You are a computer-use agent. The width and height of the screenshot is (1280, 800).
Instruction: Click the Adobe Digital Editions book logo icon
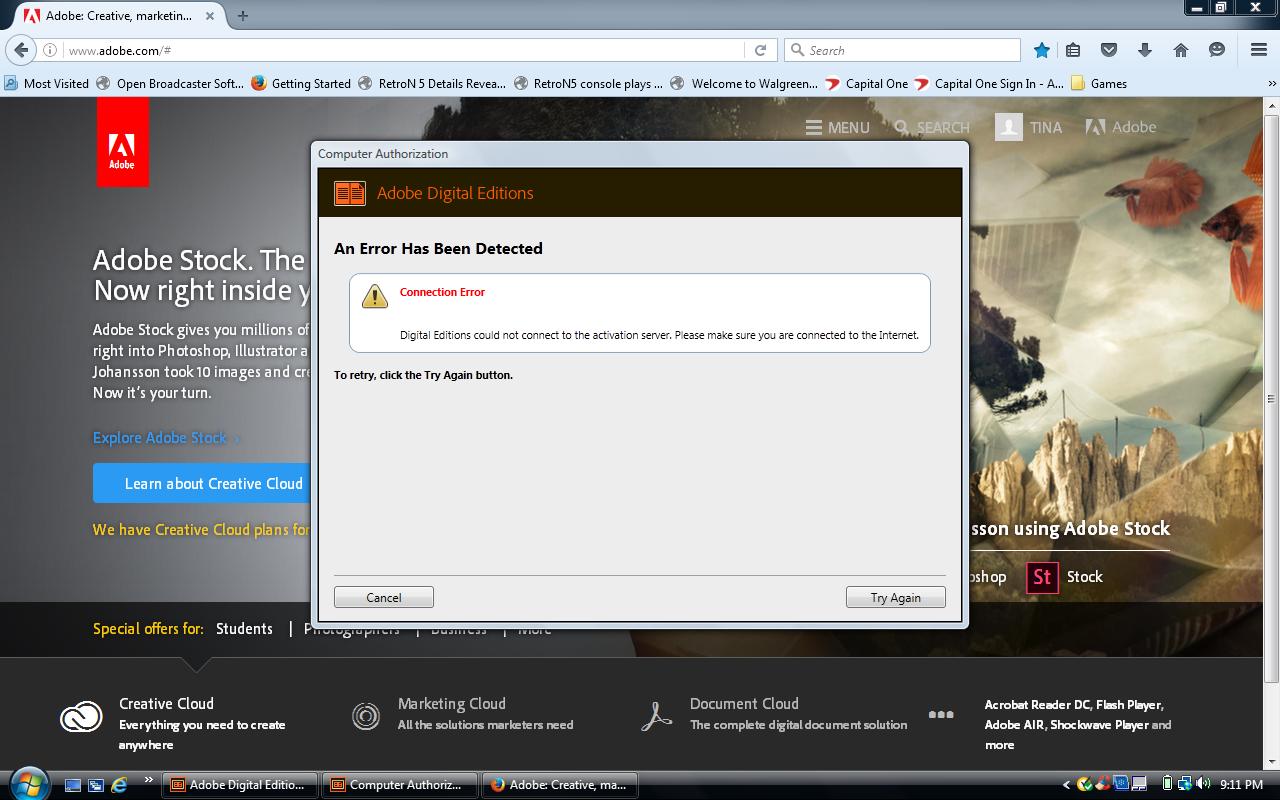tap(350, 193)
